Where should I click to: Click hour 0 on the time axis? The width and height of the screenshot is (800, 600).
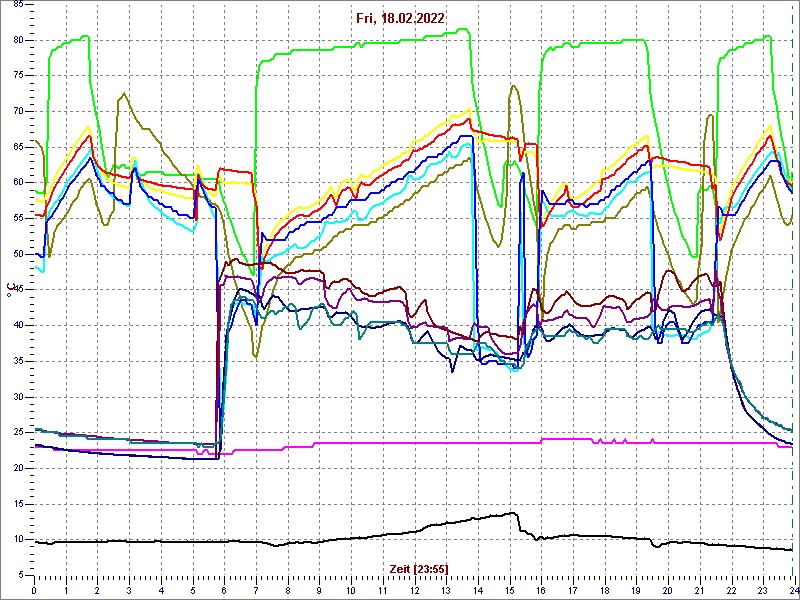click(34, 590)
